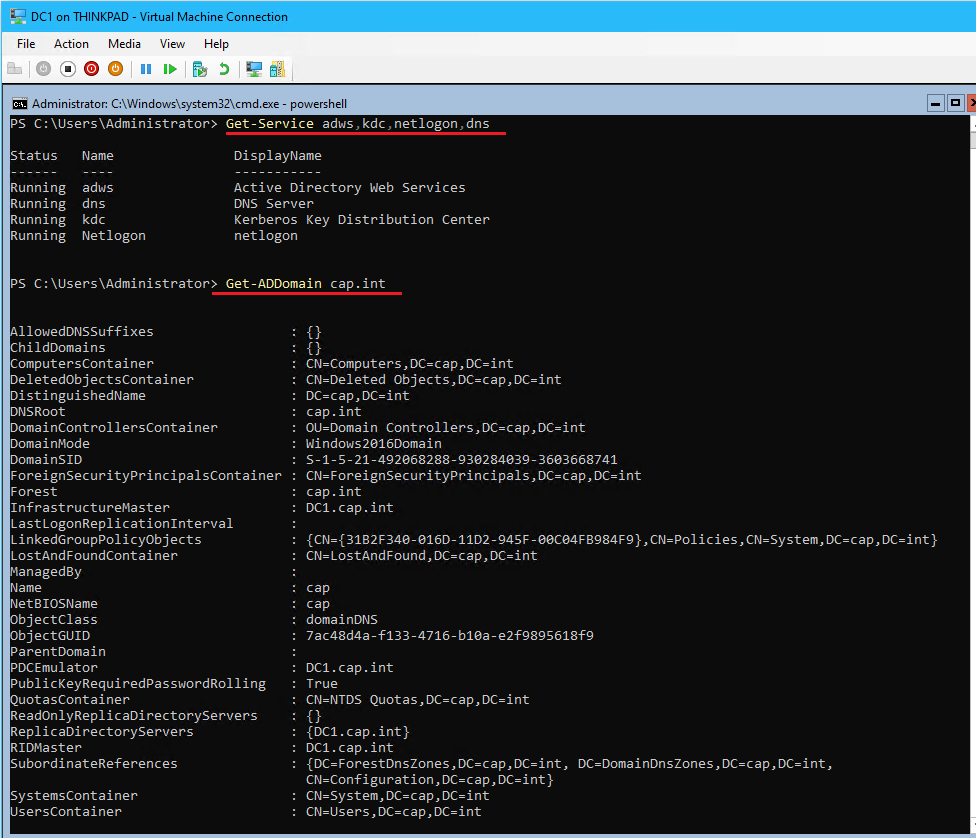Screen dimensions: 976x838
Task: Maximize the cmd.exe powershell window
Action: (x=955, y=103)
